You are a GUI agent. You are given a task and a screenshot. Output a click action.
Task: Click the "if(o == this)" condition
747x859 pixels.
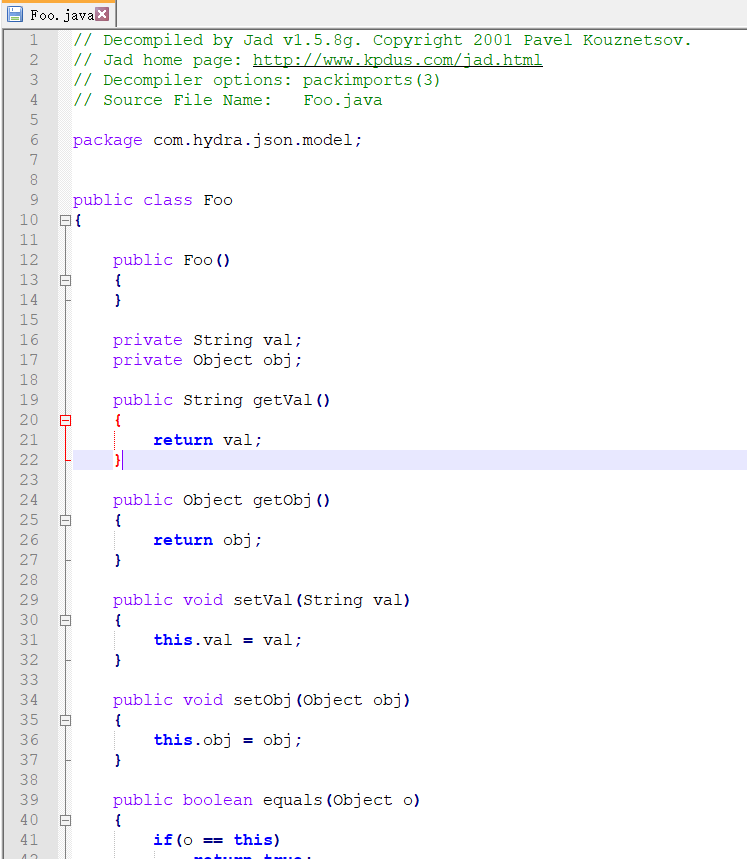[x=217, y=840]
